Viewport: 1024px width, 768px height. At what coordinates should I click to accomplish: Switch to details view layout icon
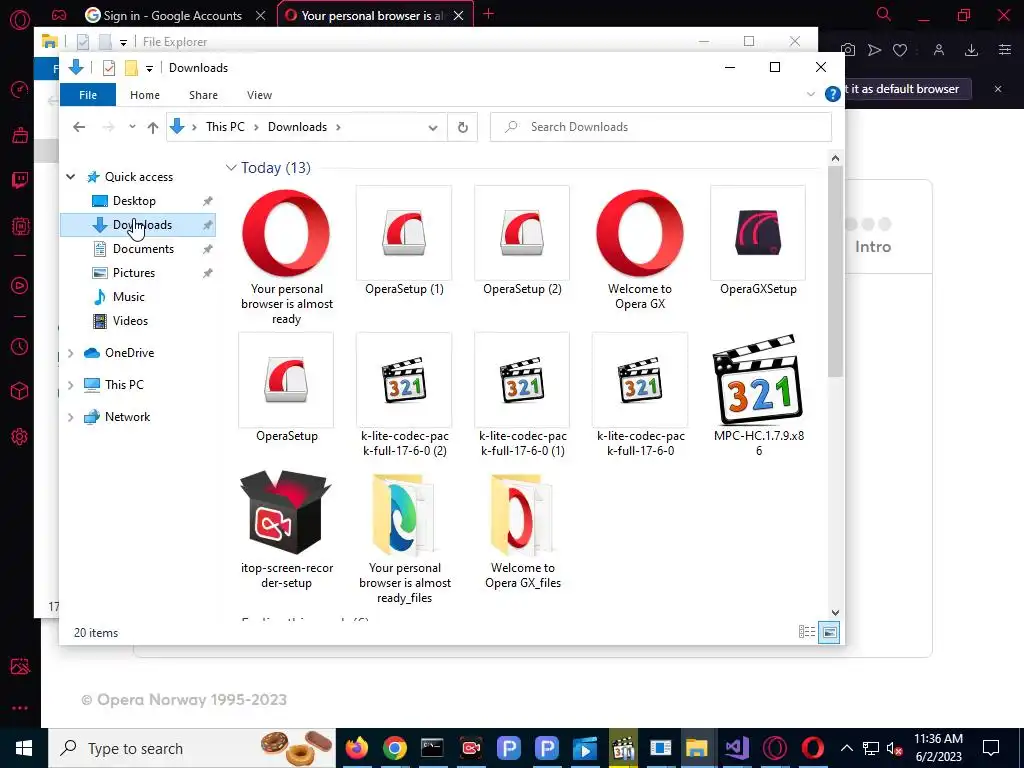(807, 632)
